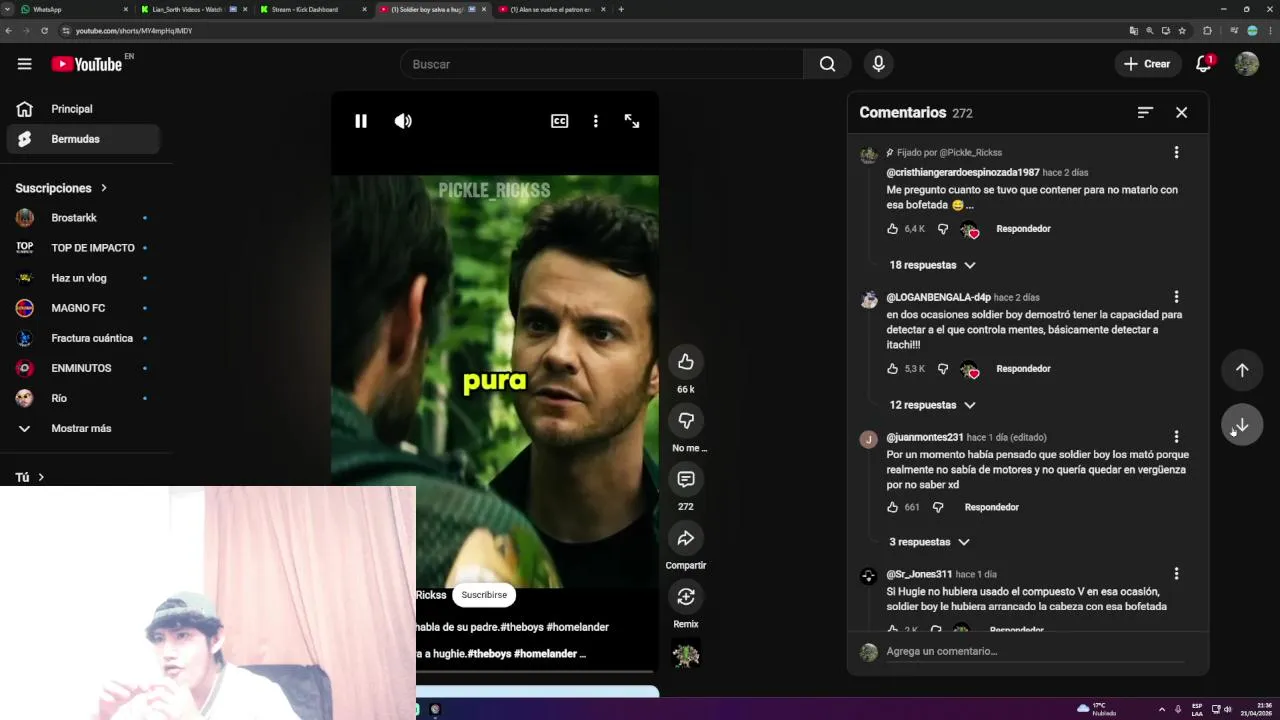Open options for cristhiangerardoespinozada1987's comment
The image size is (1280, 720).
[x=1176, y=152]
